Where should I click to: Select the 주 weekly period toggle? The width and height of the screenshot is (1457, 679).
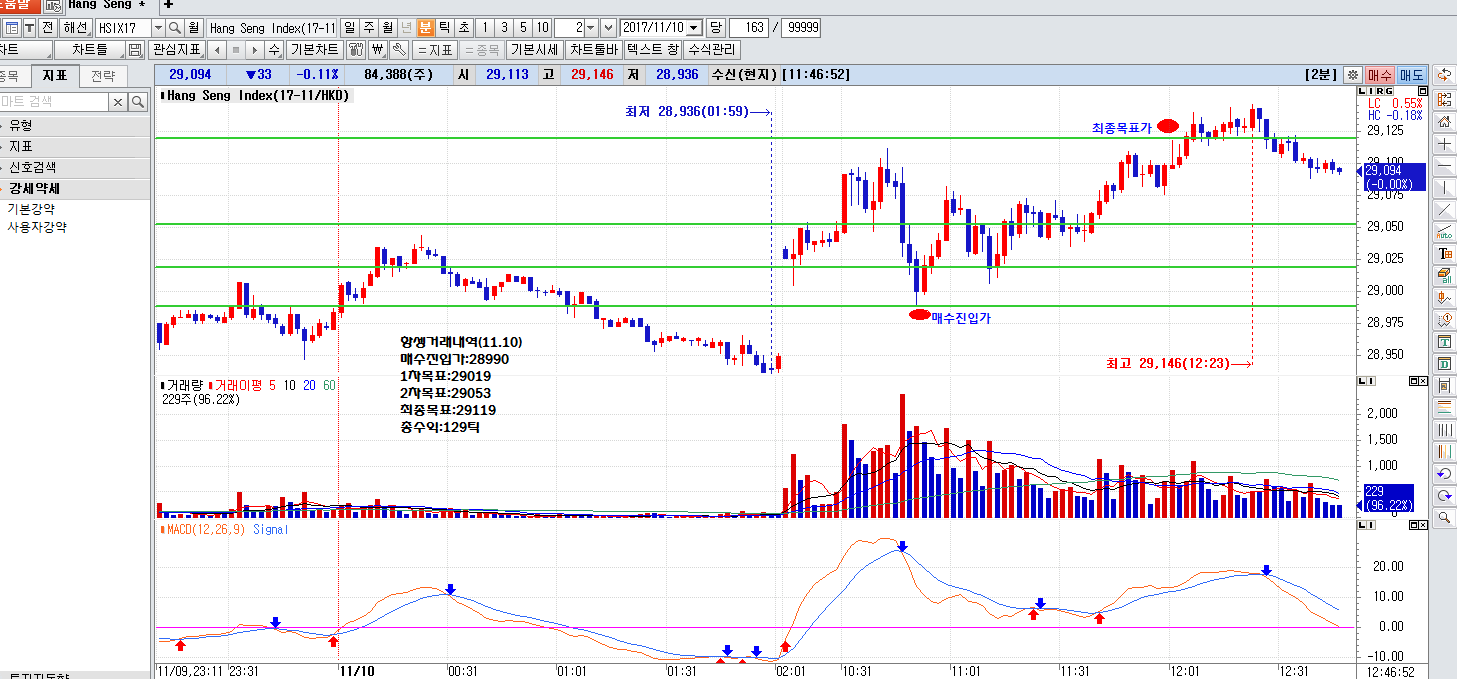coord(368,28)
